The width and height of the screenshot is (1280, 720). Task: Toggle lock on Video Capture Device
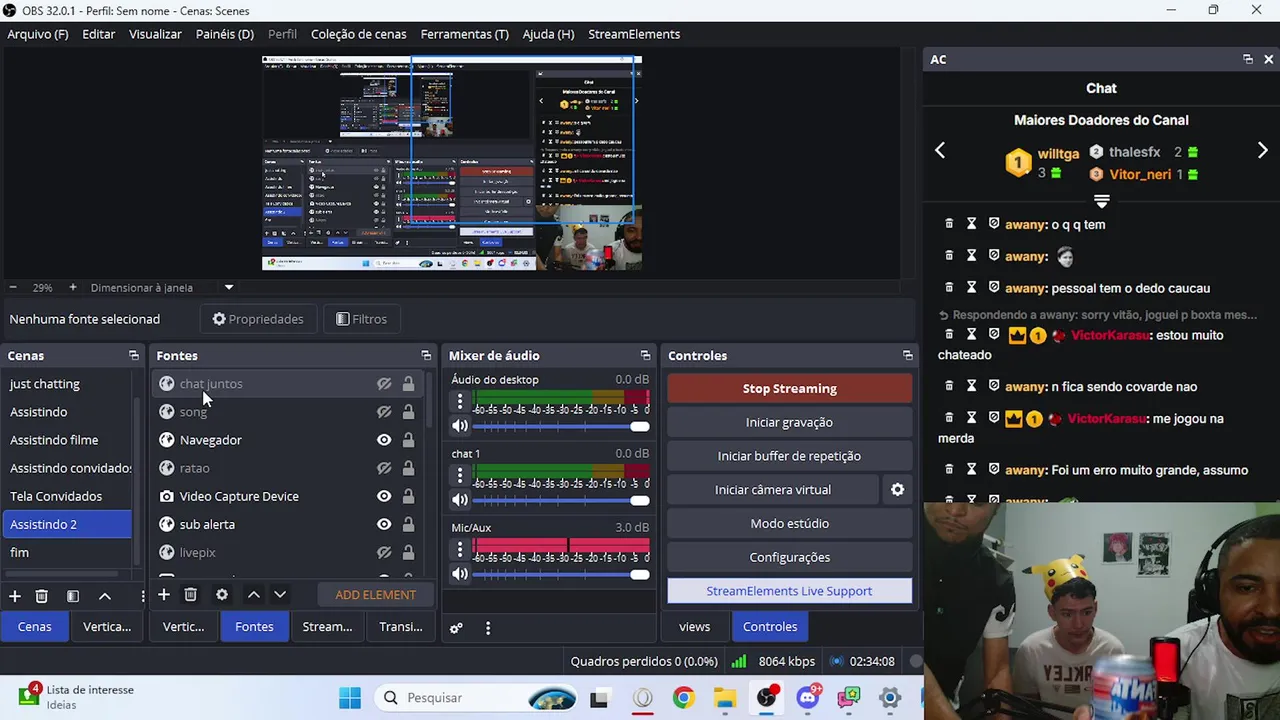tap(408, 496)
